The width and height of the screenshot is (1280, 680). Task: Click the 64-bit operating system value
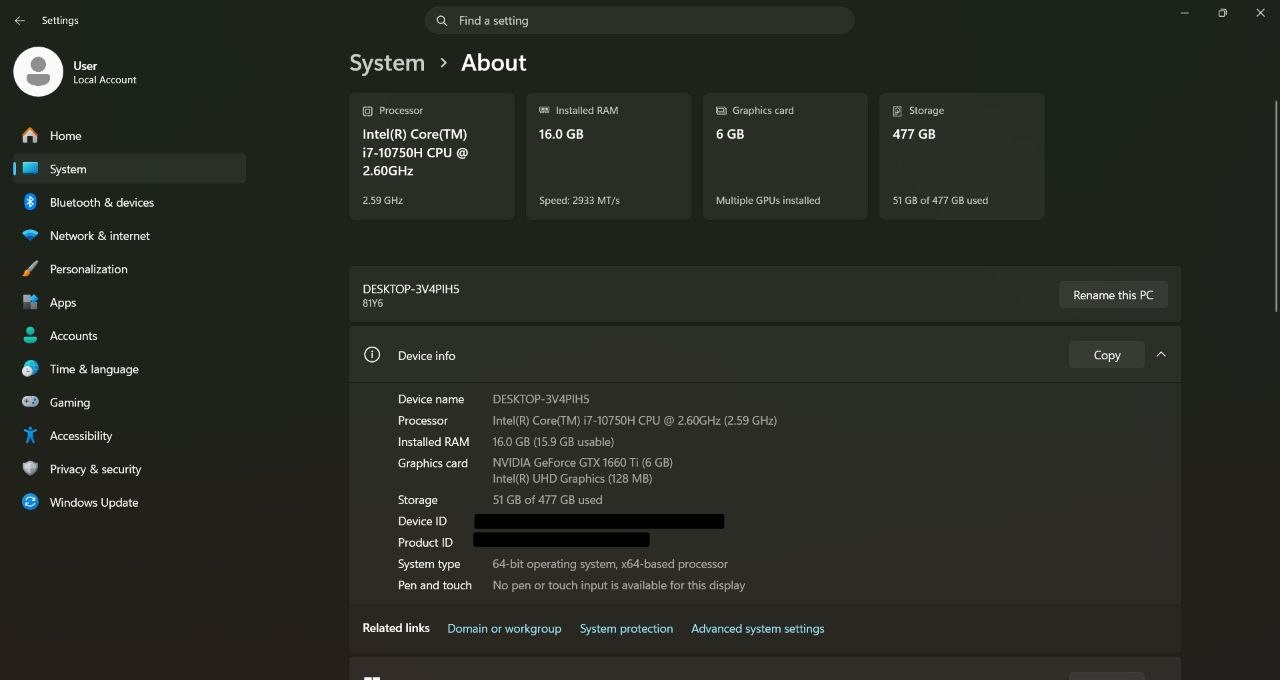click(x=610, y=564)
